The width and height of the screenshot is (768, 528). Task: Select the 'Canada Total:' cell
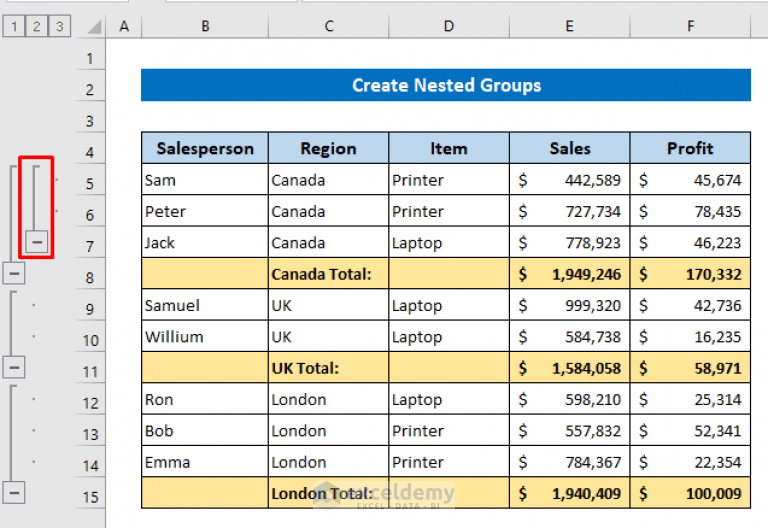tap(329, 274)
